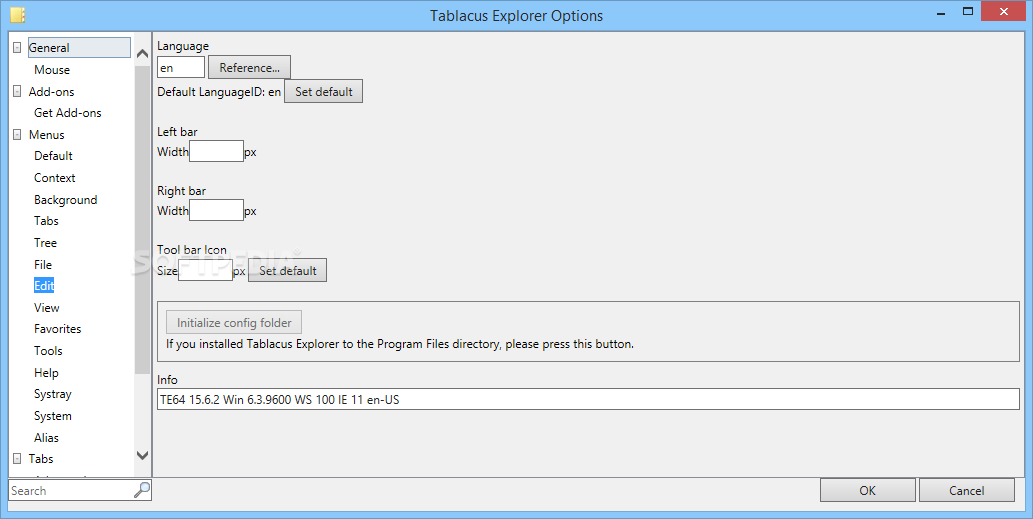Open the Default menu settings
This screenshot has height=519, width=1033.
coord(53,156)
